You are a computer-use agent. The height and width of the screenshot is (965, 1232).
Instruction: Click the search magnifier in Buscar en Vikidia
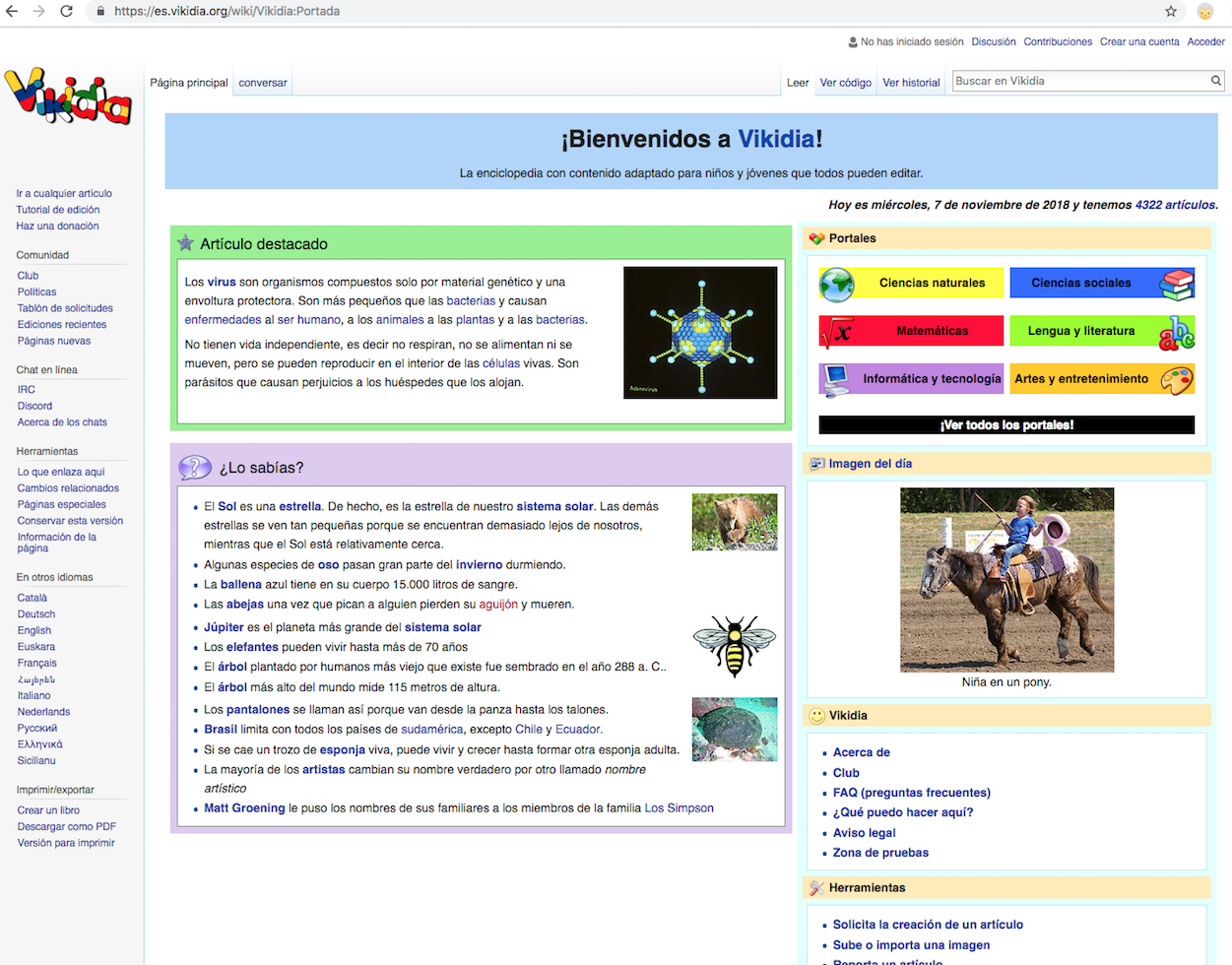(x=1216, y=81)
